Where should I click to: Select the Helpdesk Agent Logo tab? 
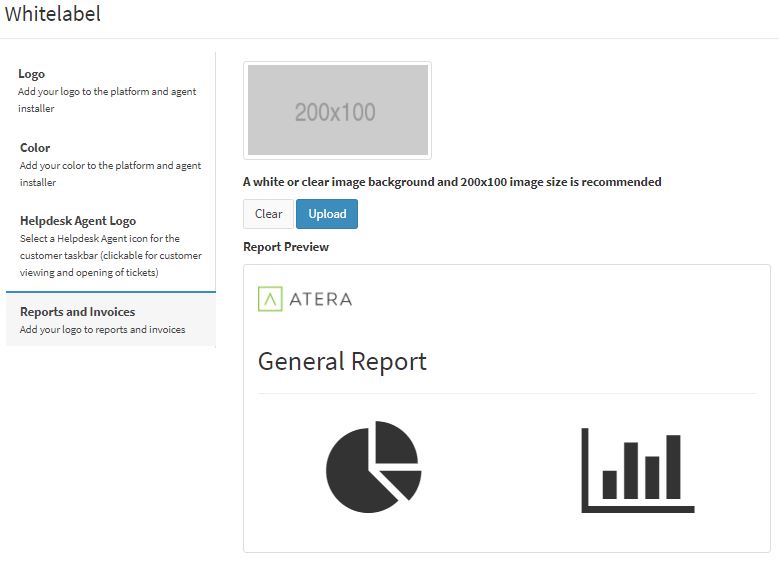click(111, 246)
